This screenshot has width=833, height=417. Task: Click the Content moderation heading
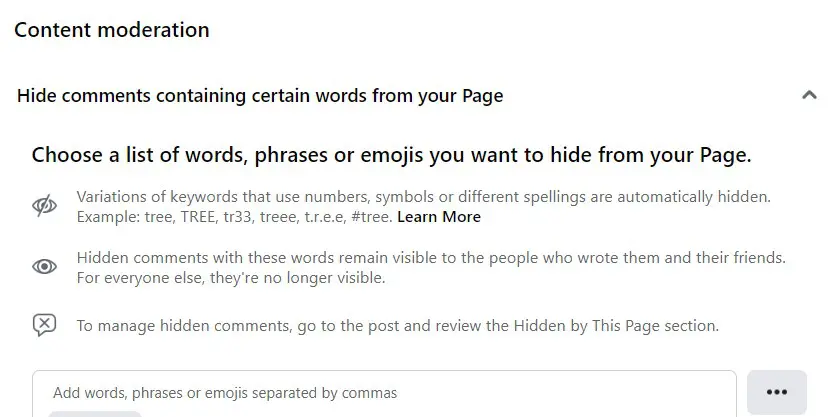112,30
